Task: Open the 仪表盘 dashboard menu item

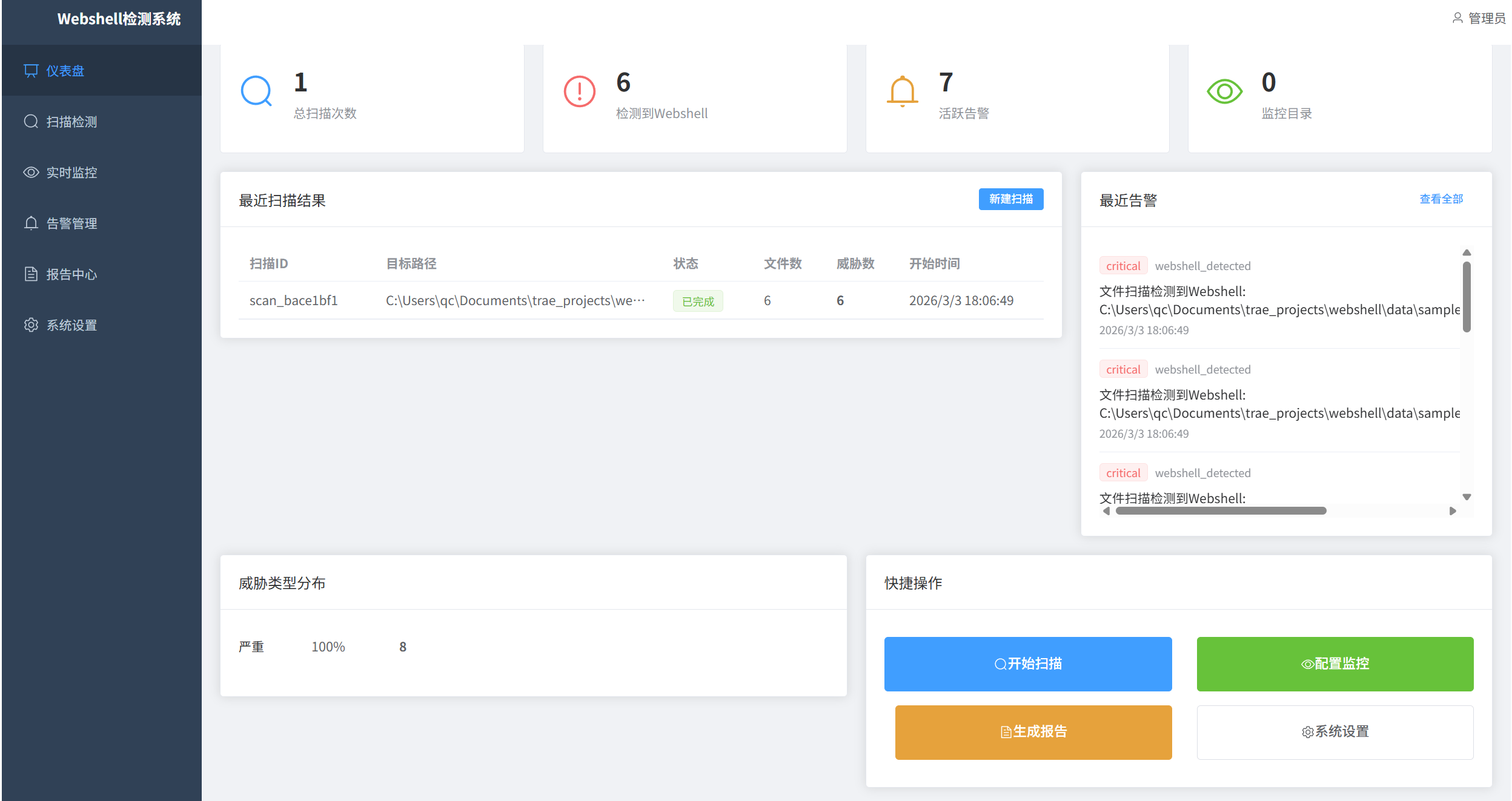Action: pos(65,71)
